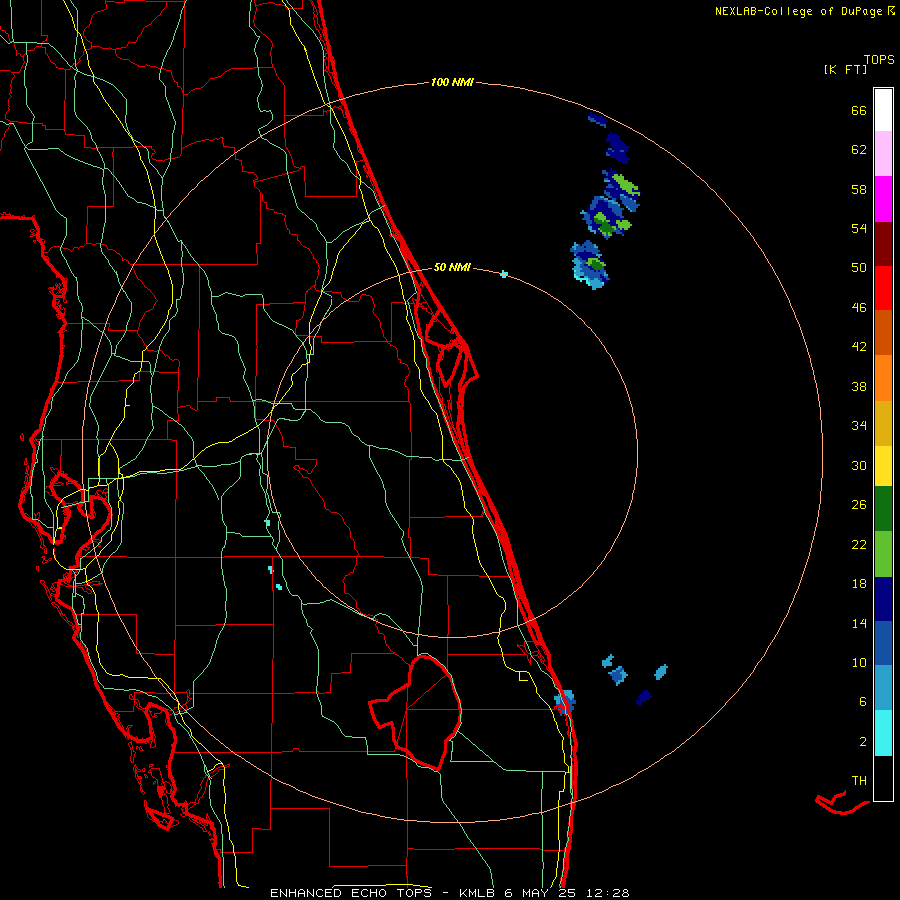The image size is (900, 900).
Task: Click the dark red 54 kft swatch
Action: [x=883, y=245]
